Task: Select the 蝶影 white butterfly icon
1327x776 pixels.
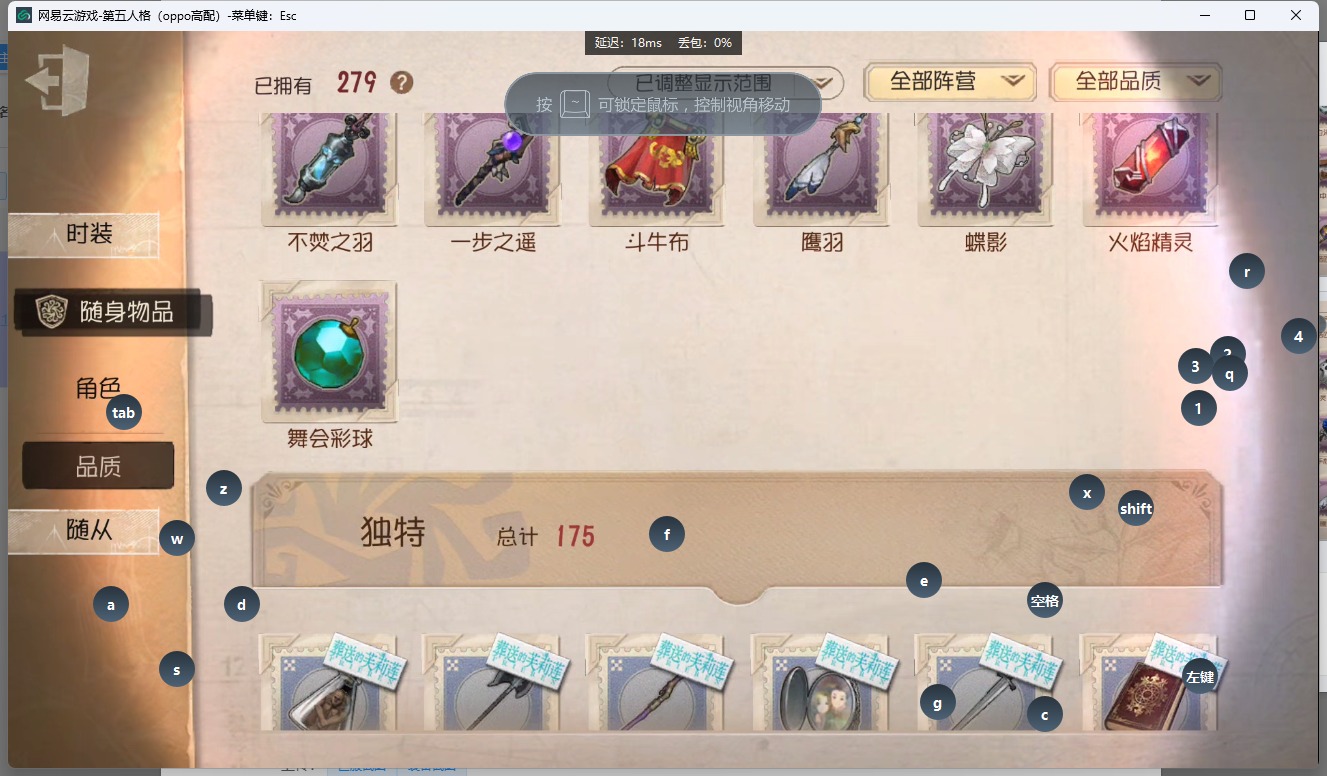Action: tap(986, 168)
